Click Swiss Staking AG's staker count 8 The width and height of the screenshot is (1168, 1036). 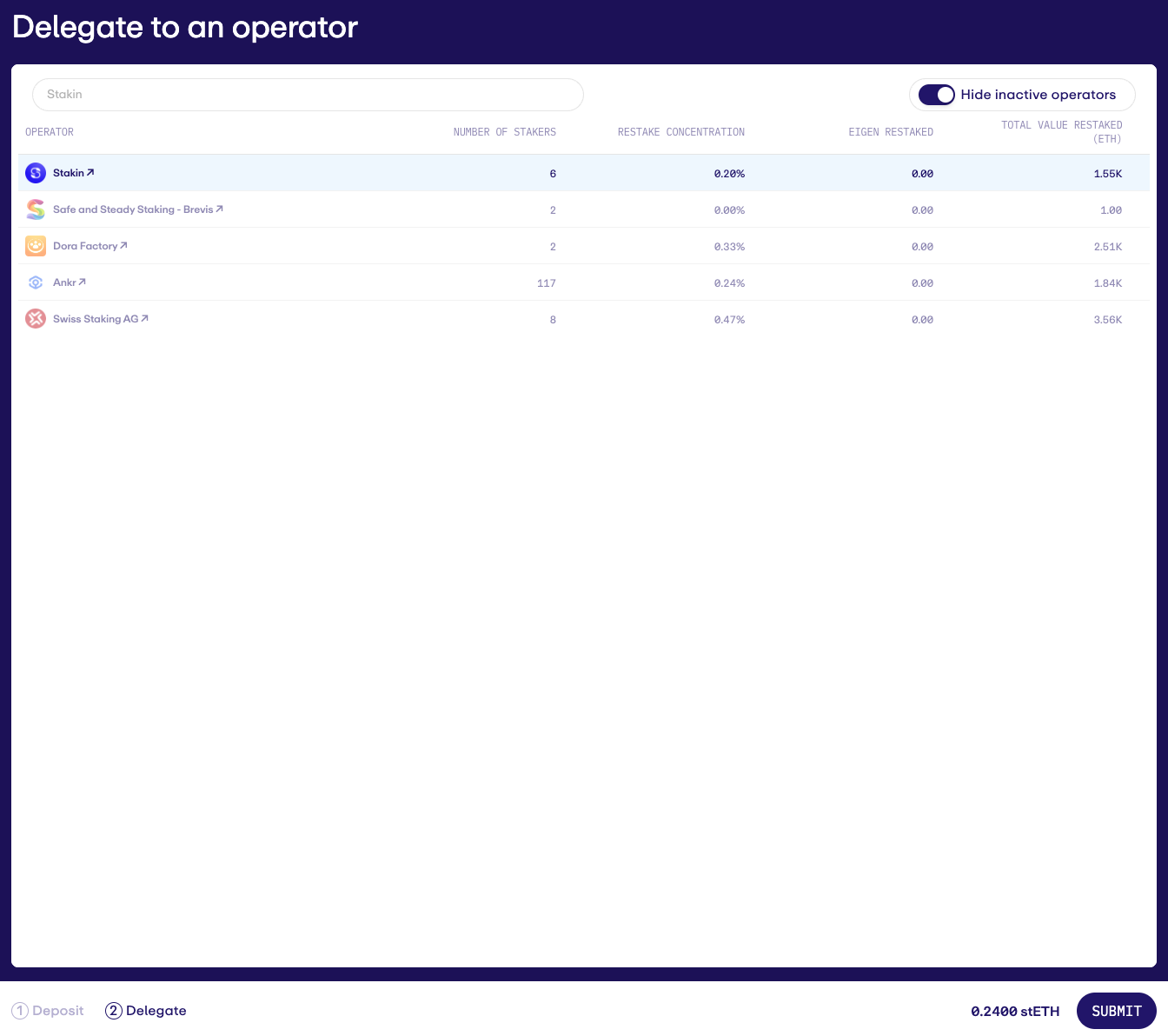point(553,320)
